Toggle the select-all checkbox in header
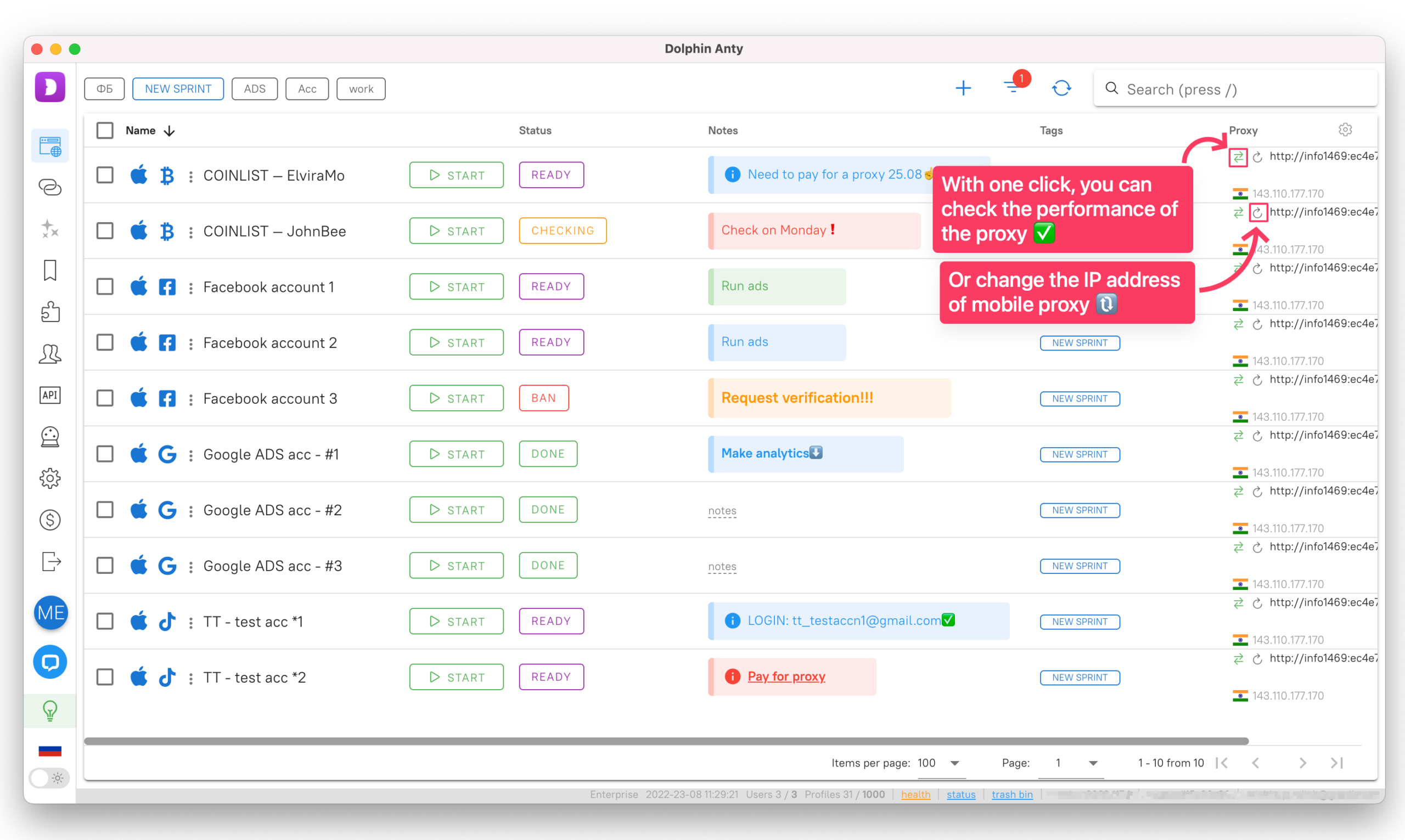 coord(105,130)
